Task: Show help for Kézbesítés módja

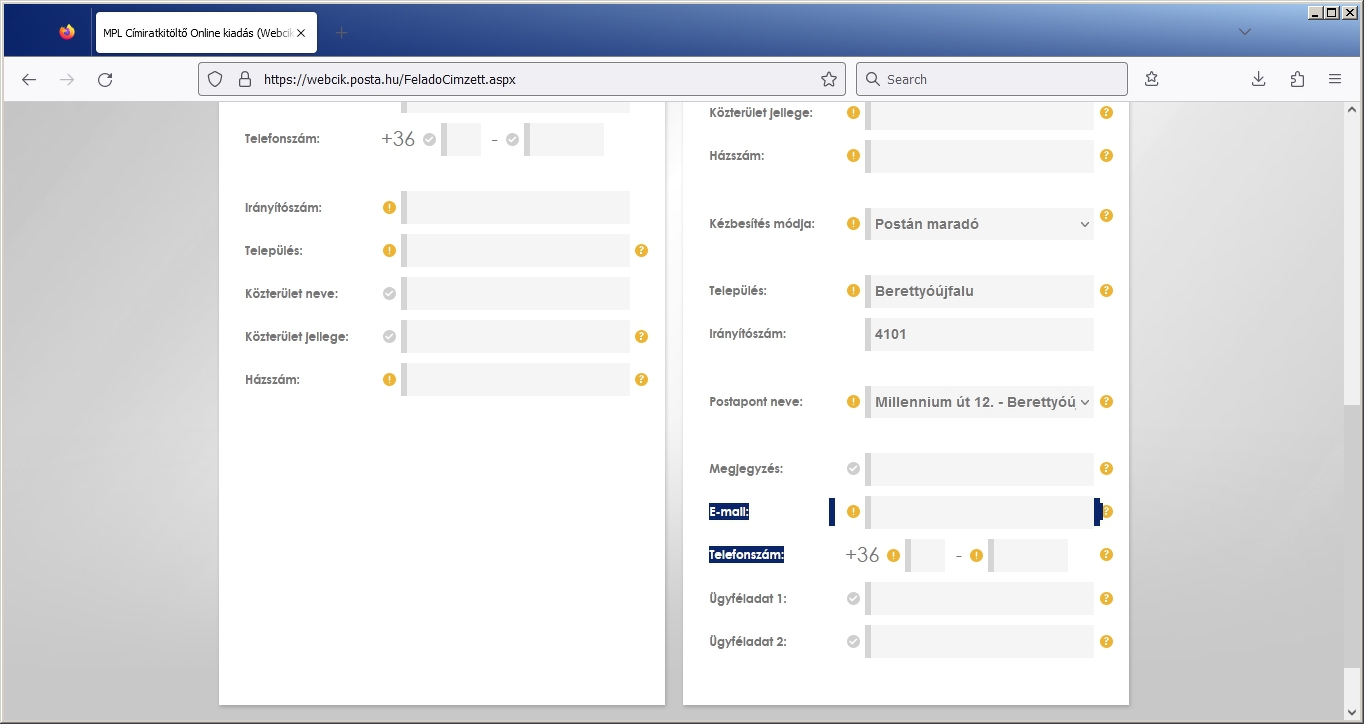Action: point(1106,215)
